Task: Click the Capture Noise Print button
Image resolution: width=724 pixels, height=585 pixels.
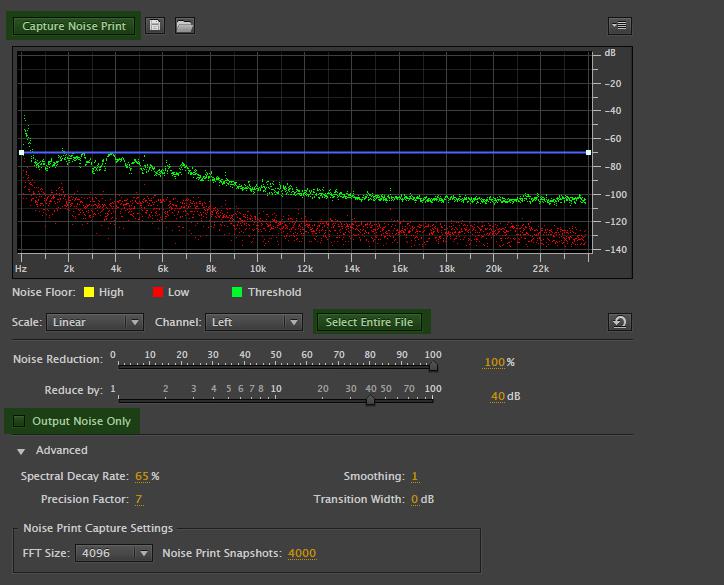Action: click(74, 26)
